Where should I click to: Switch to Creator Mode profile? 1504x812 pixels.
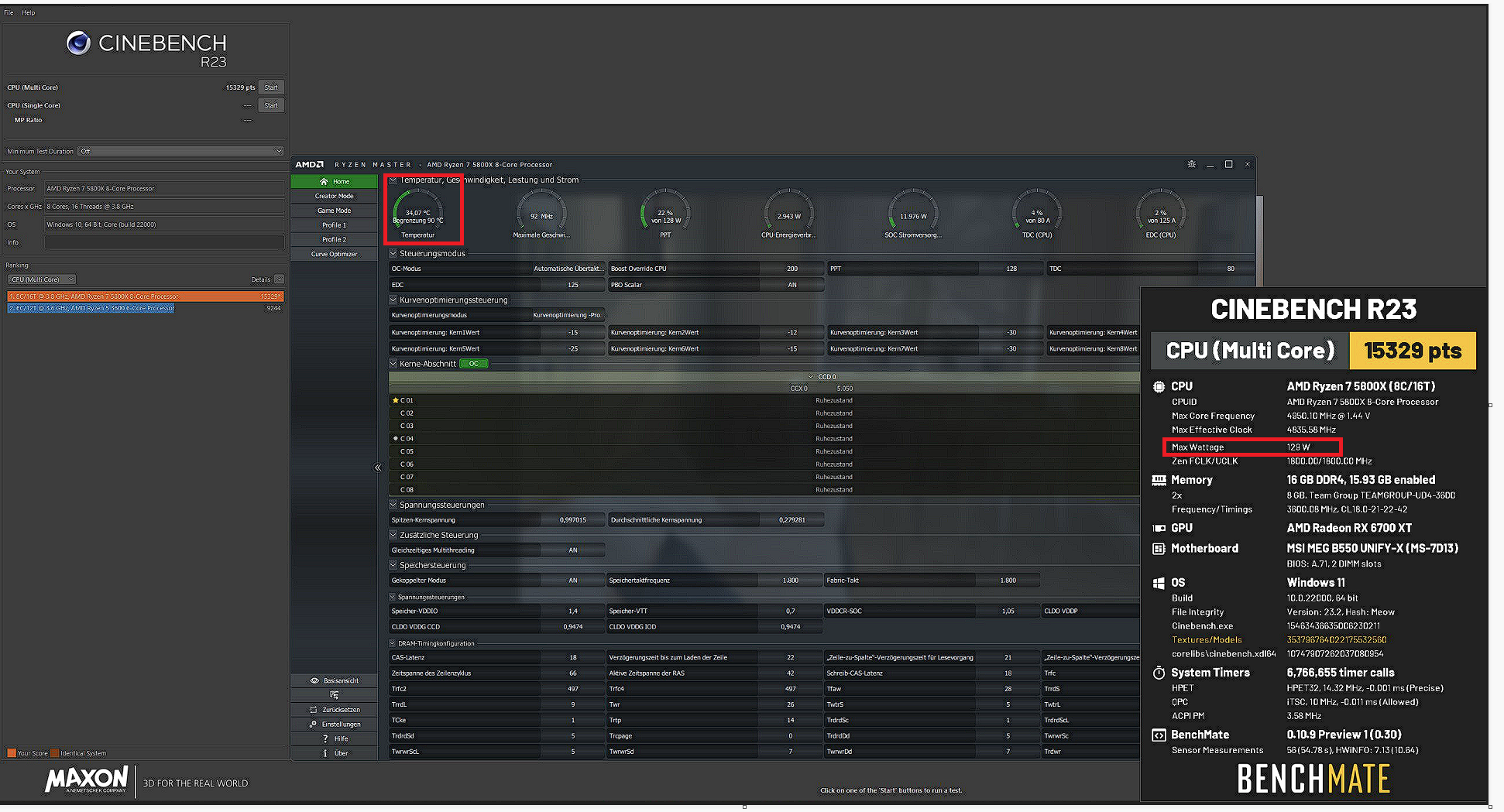(x=335, y=196)
